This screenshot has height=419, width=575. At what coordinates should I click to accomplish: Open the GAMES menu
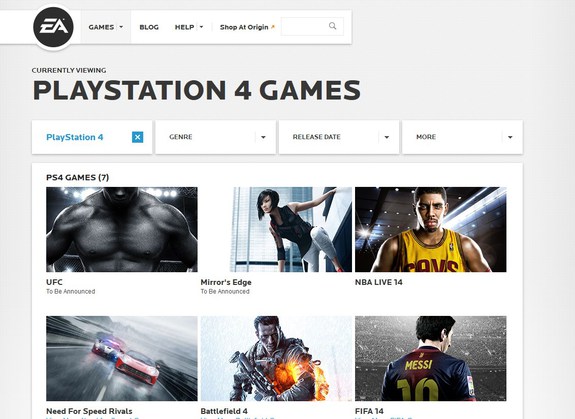106,27
